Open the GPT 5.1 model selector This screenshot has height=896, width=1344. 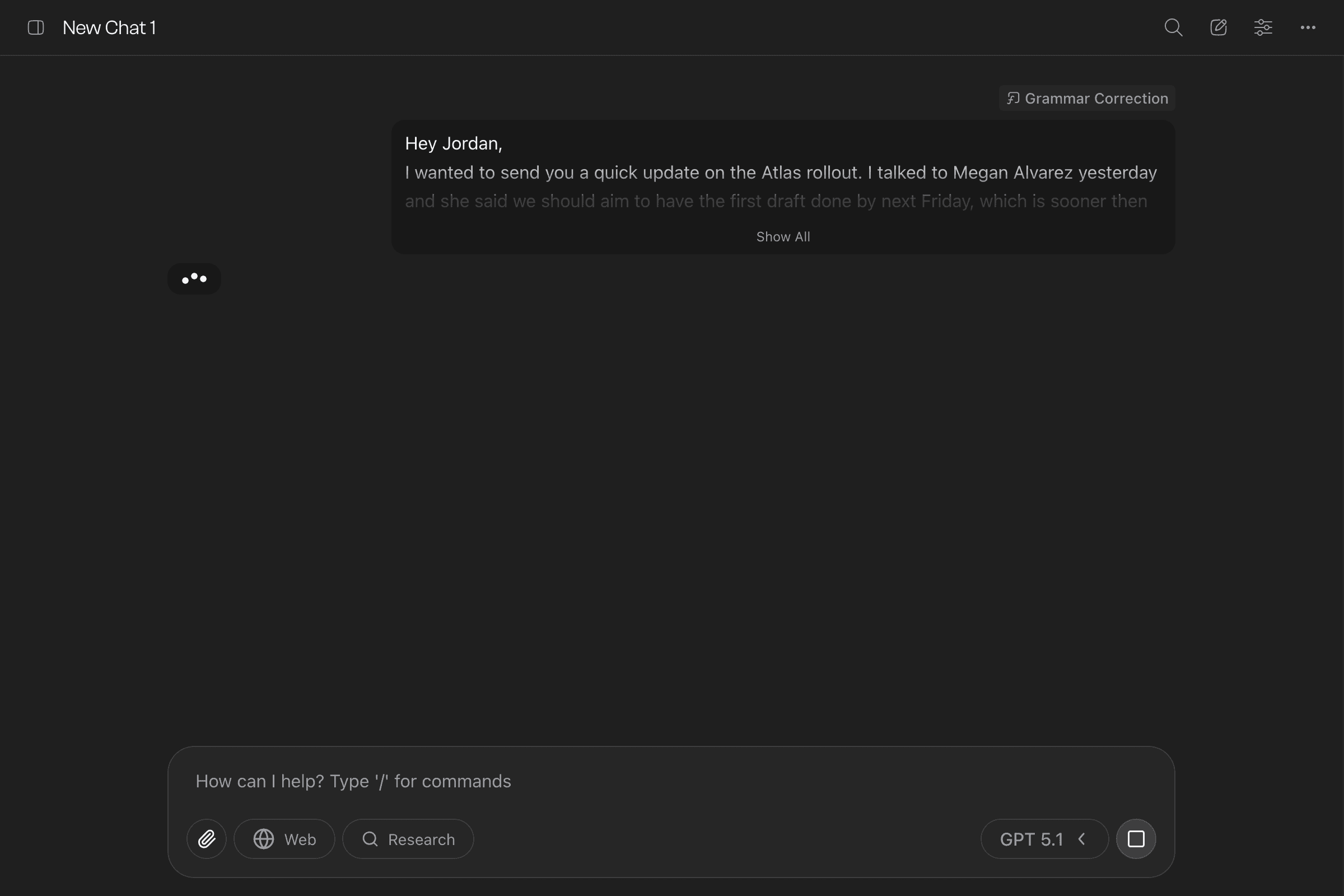point(1032,839)
